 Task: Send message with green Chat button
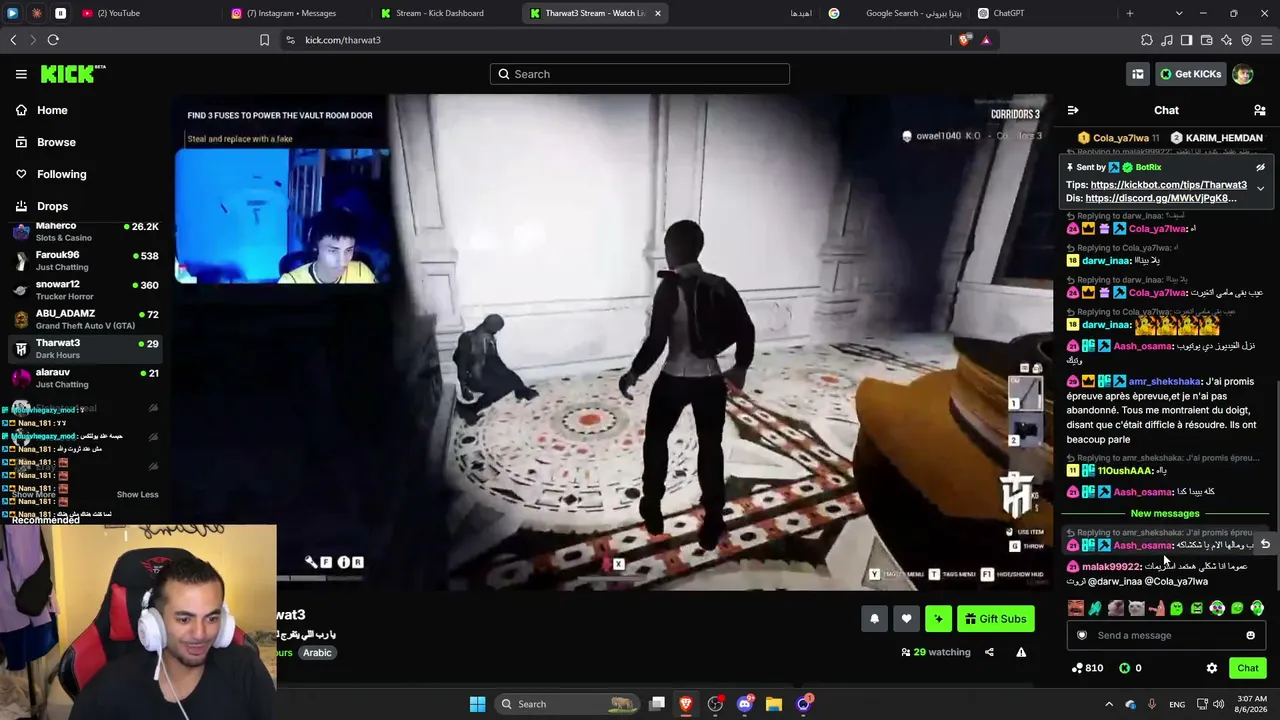(1248, 668)
